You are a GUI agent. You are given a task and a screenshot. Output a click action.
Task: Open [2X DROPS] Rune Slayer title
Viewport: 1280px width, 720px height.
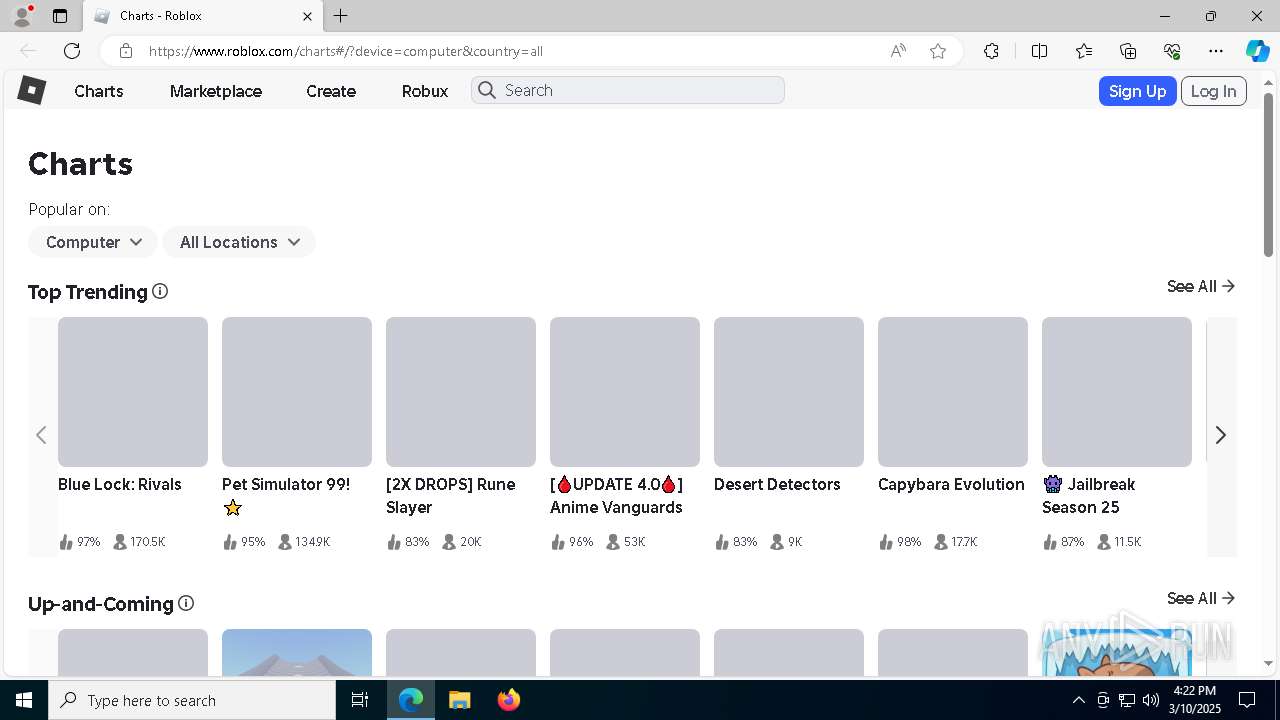pos(451,496)
